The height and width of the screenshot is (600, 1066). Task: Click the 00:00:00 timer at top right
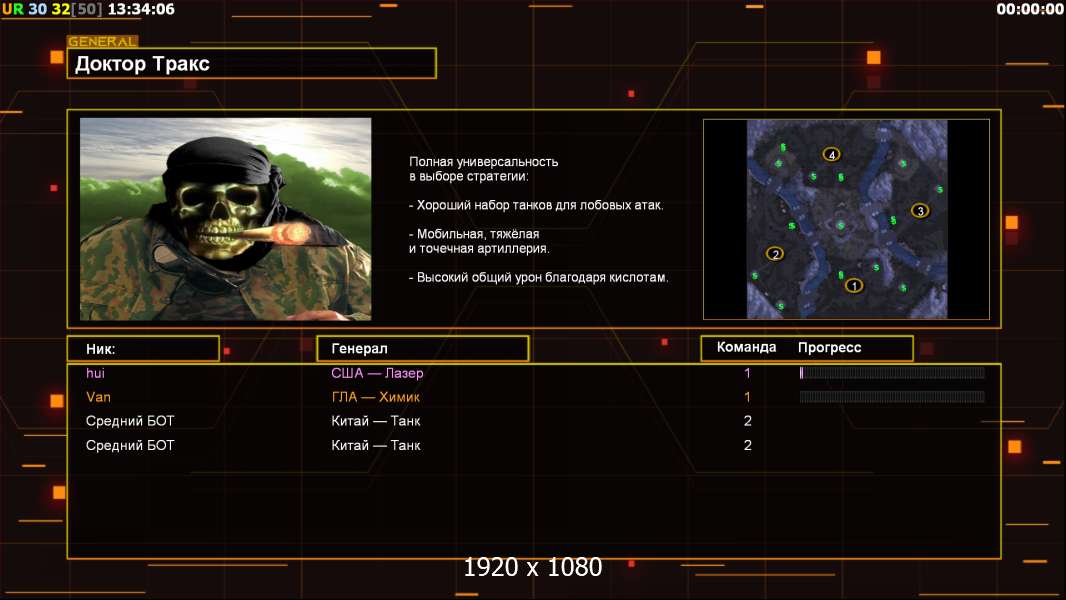1030,9
